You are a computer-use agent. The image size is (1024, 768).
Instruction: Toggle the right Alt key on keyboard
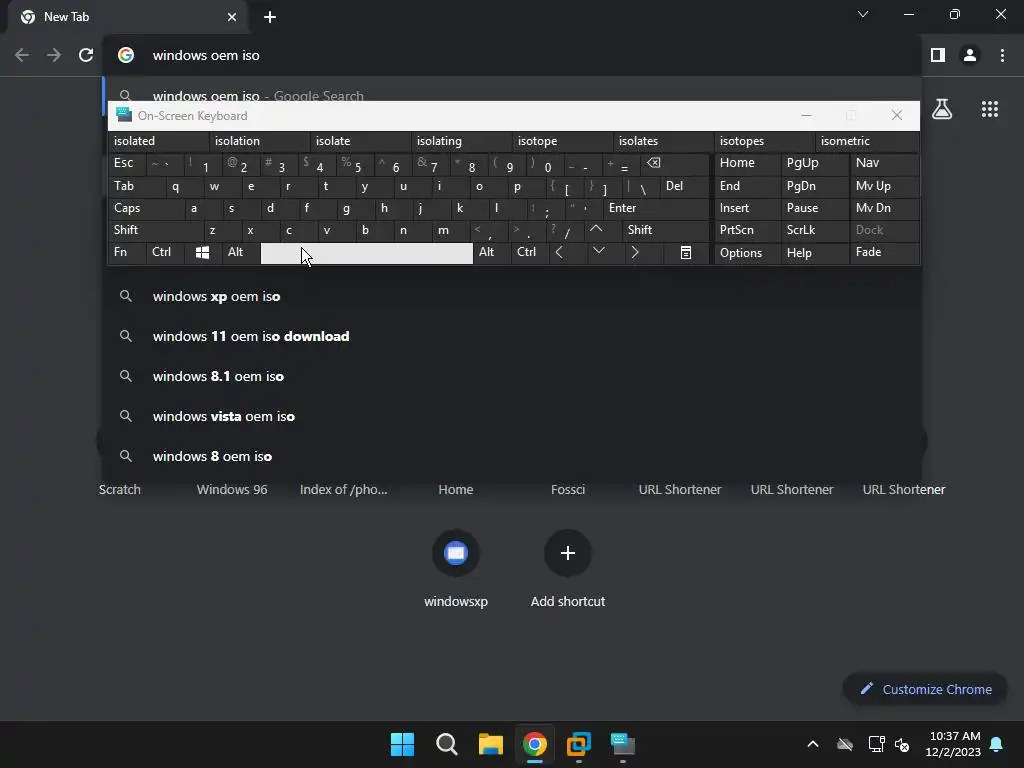tap(491, 252)
